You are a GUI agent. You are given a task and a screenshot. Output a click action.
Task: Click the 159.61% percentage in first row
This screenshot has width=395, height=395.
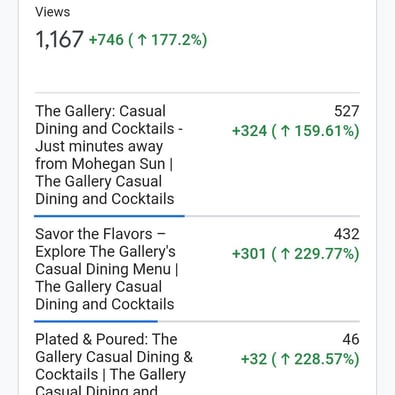[324, 131]
